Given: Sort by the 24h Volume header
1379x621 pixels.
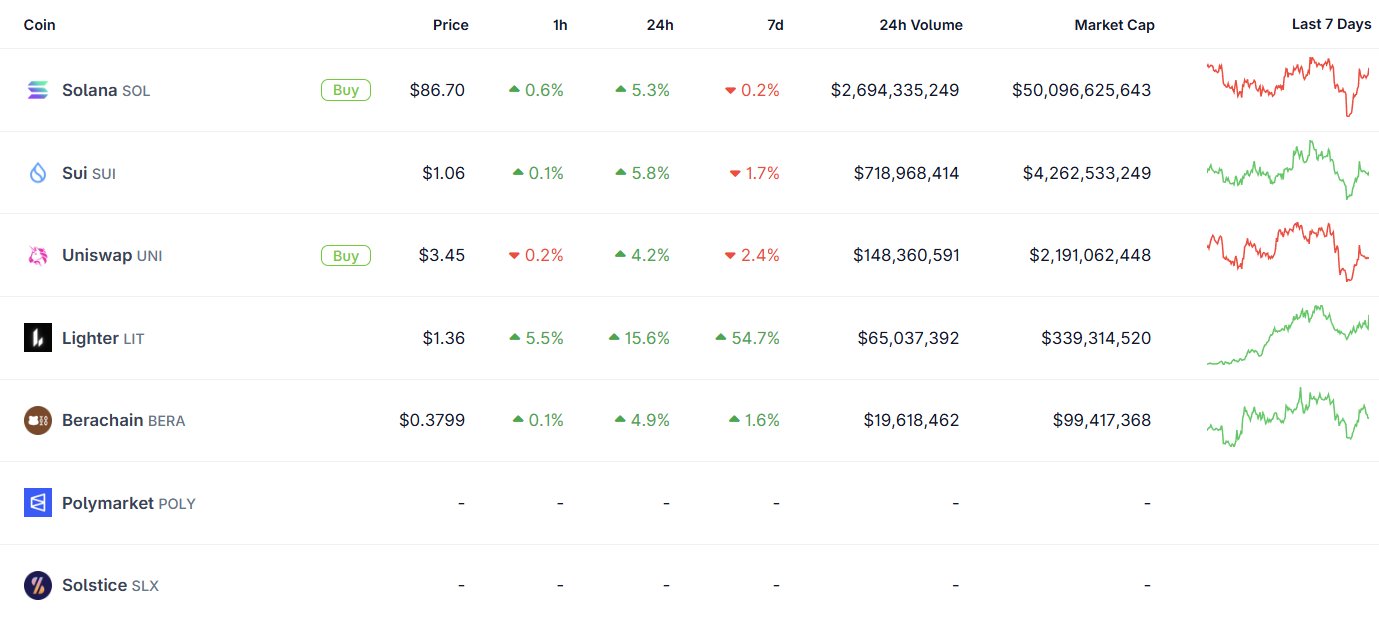Looking at the screenshot, I should 921,25.
